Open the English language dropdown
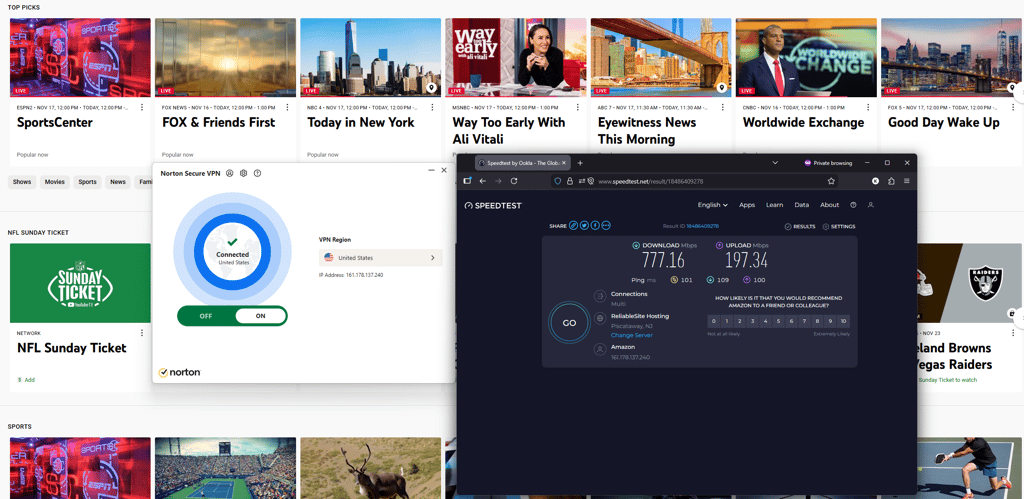1024x499 pixels. [712, 205]
